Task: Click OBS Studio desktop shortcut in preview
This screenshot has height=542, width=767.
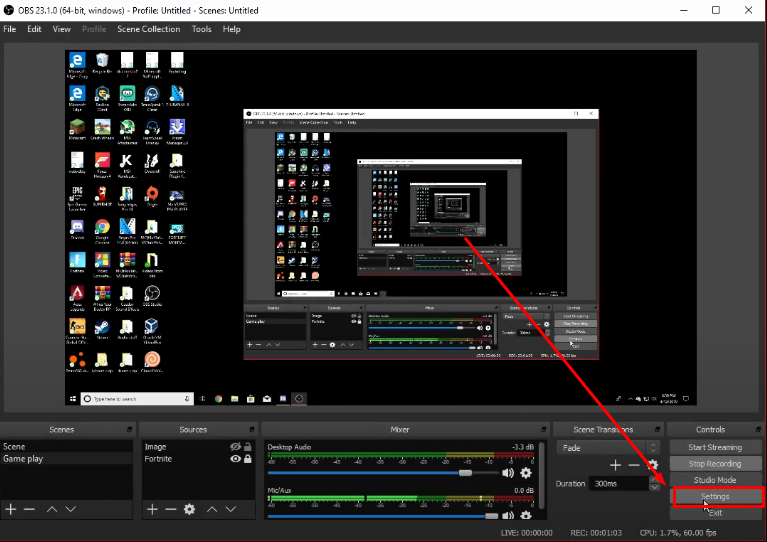Action: coord(152,295)
